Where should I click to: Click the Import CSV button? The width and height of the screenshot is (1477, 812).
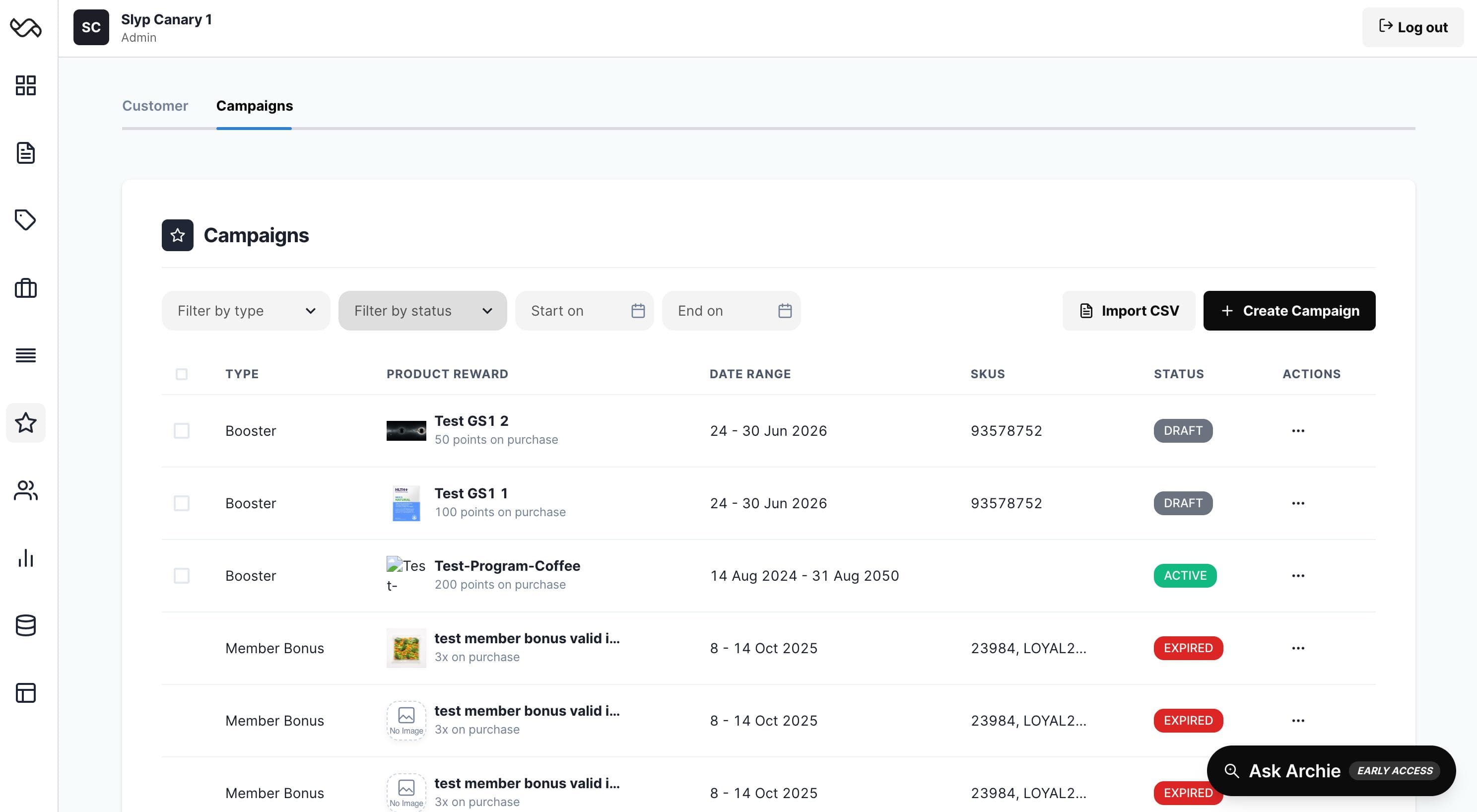coord(1129,311)
